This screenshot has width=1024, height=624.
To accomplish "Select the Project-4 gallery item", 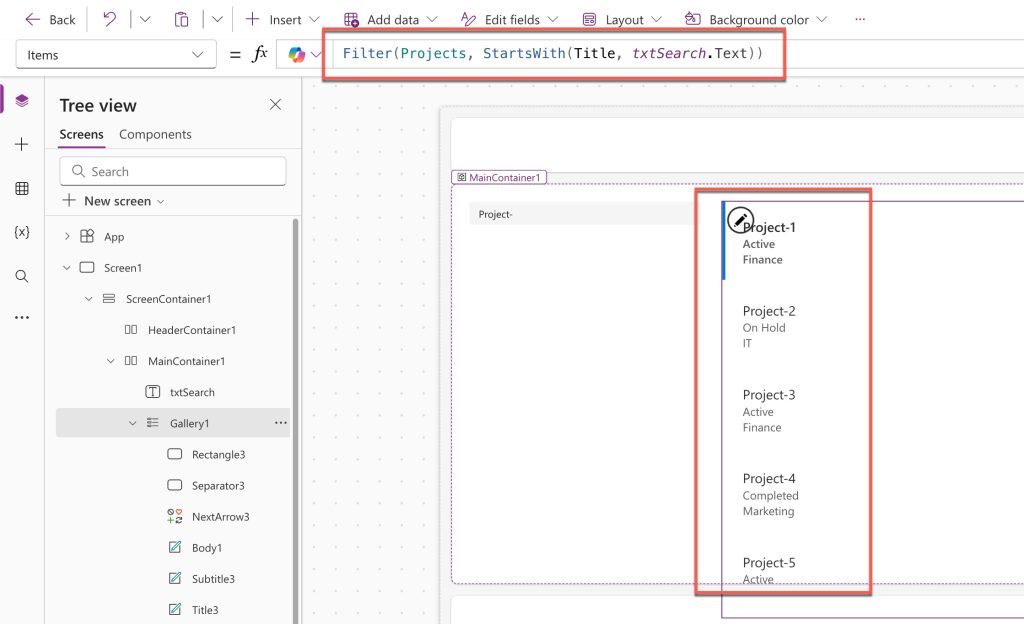I will click(769, 478).
